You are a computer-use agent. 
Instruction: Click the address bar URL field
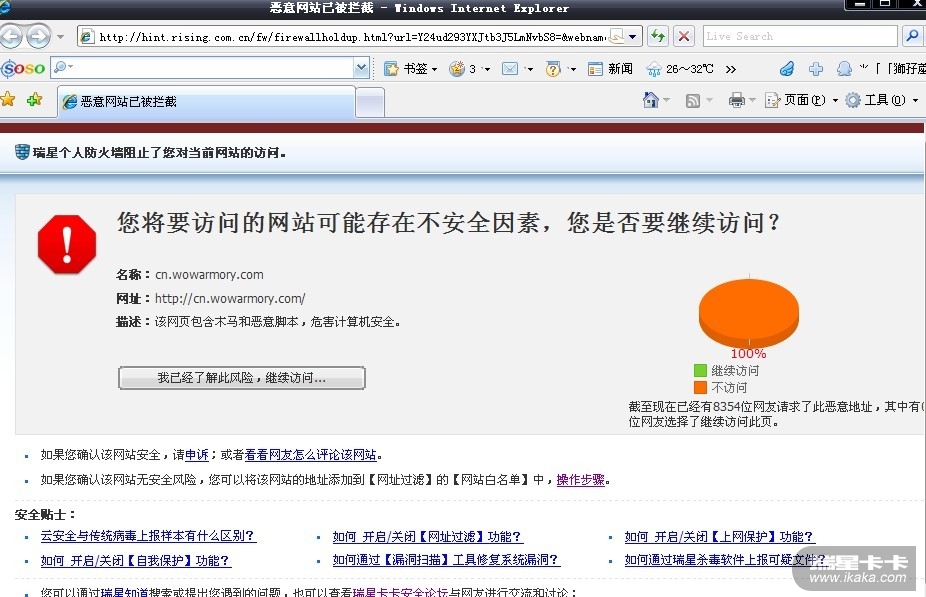(x=352, y=37)
